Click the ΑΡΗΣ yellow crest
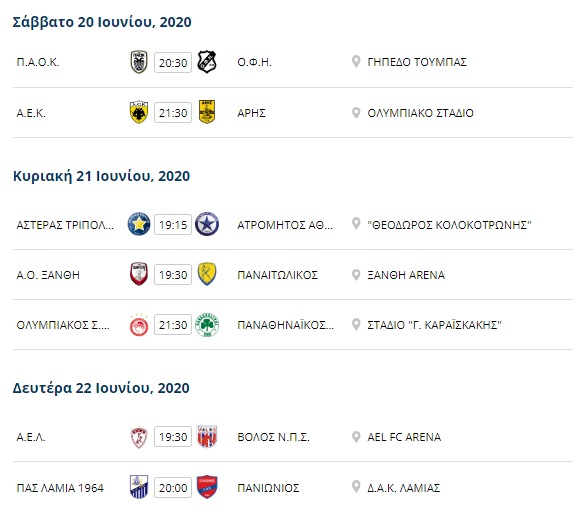Image resolution: width=573 pixels, height=509 pixels. 207,112
